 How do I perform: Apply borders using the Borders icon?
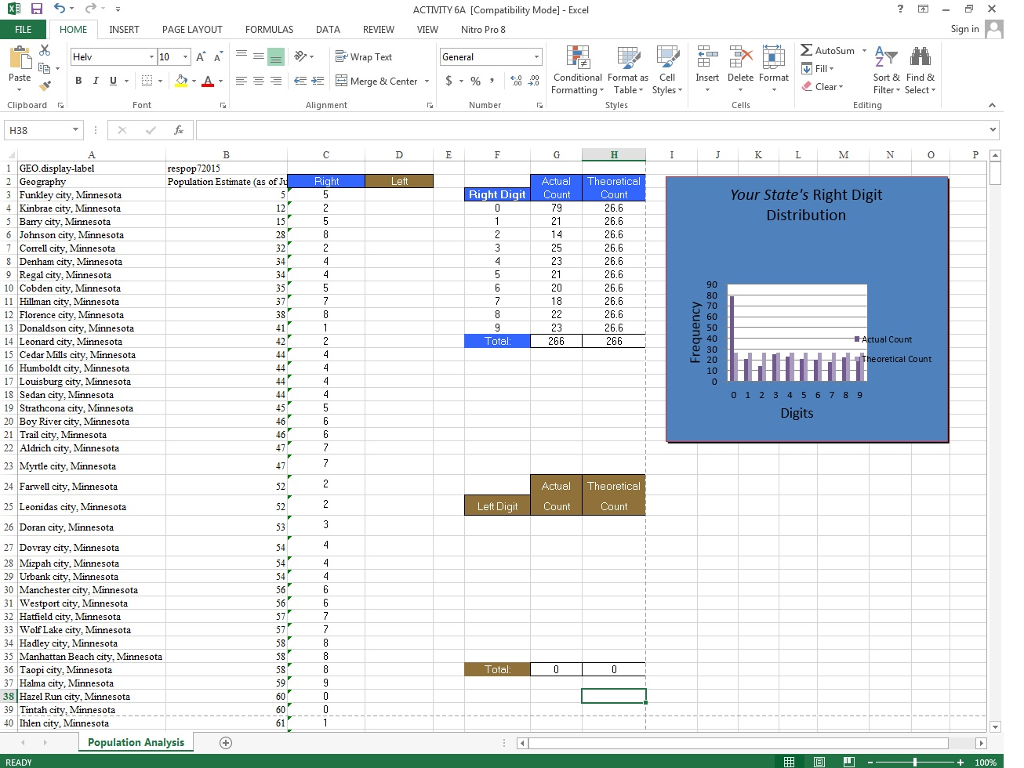point(147,81)
